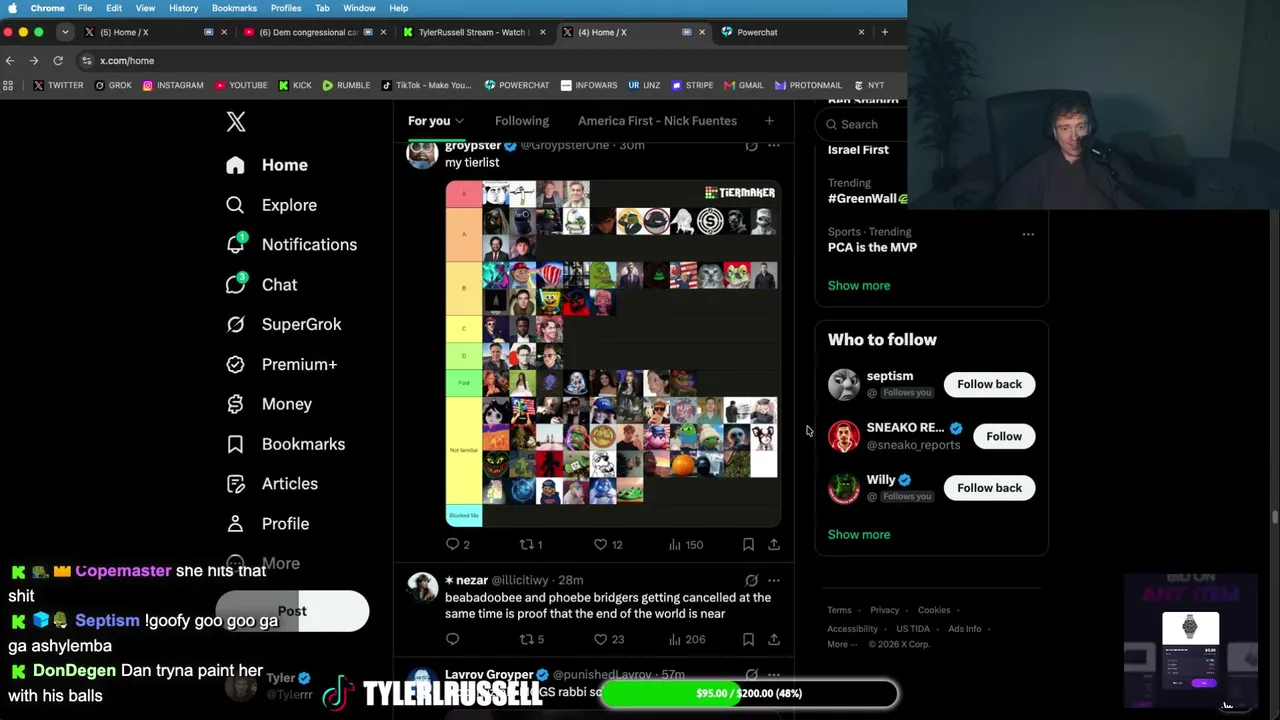The width and height of the screenshot is (1280, 720).
Task: Close the Powerchat browser tab
Action: pos(861,32)
